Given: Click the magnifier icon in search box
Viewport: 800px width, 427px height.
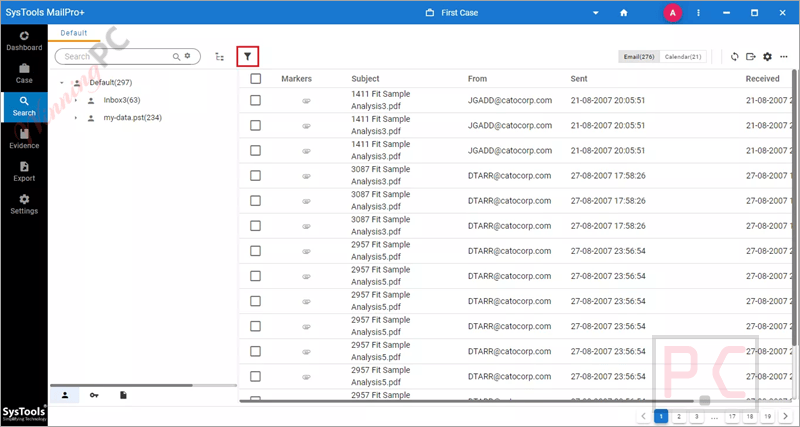Looking at the screenshot, I should point(177,57).
